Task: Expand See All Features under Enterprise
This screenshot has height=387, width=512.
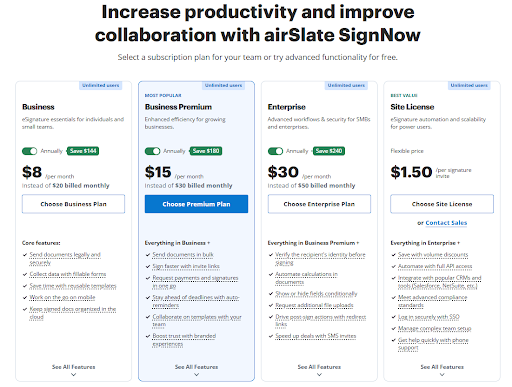Action: (x=319, y=370)
